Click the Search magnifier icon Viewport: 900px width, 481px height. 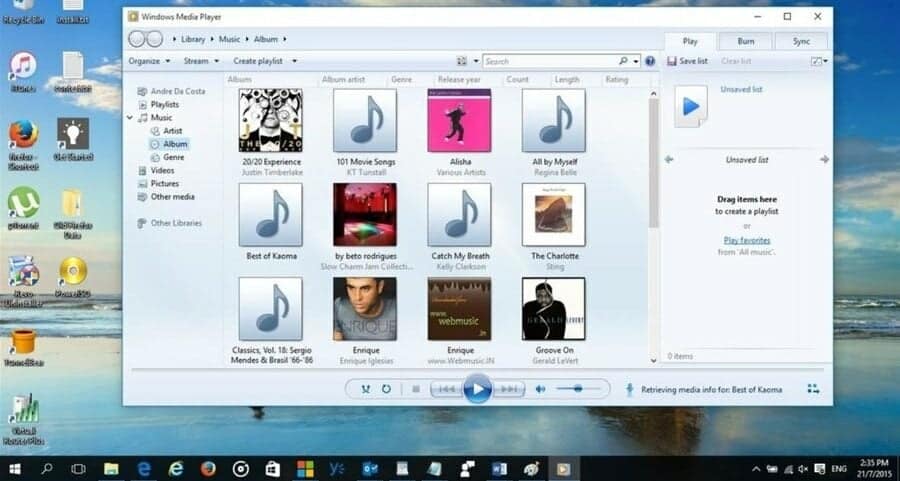pos(623,61)
